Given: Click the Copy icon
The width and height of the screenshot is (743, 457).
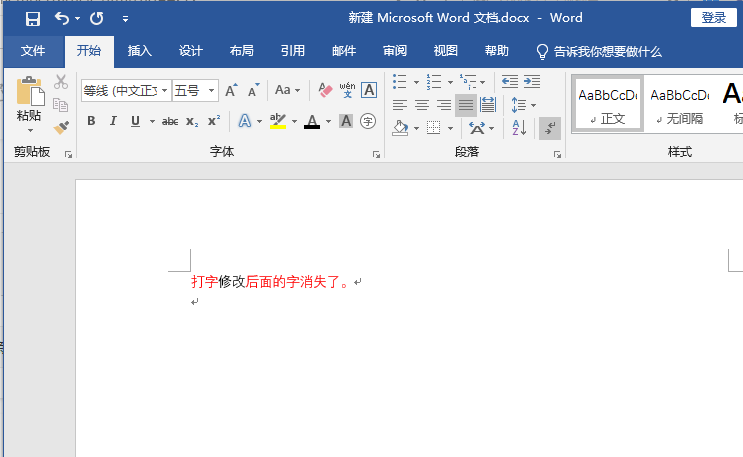Looking at the screenshot, I should [60, 105].
